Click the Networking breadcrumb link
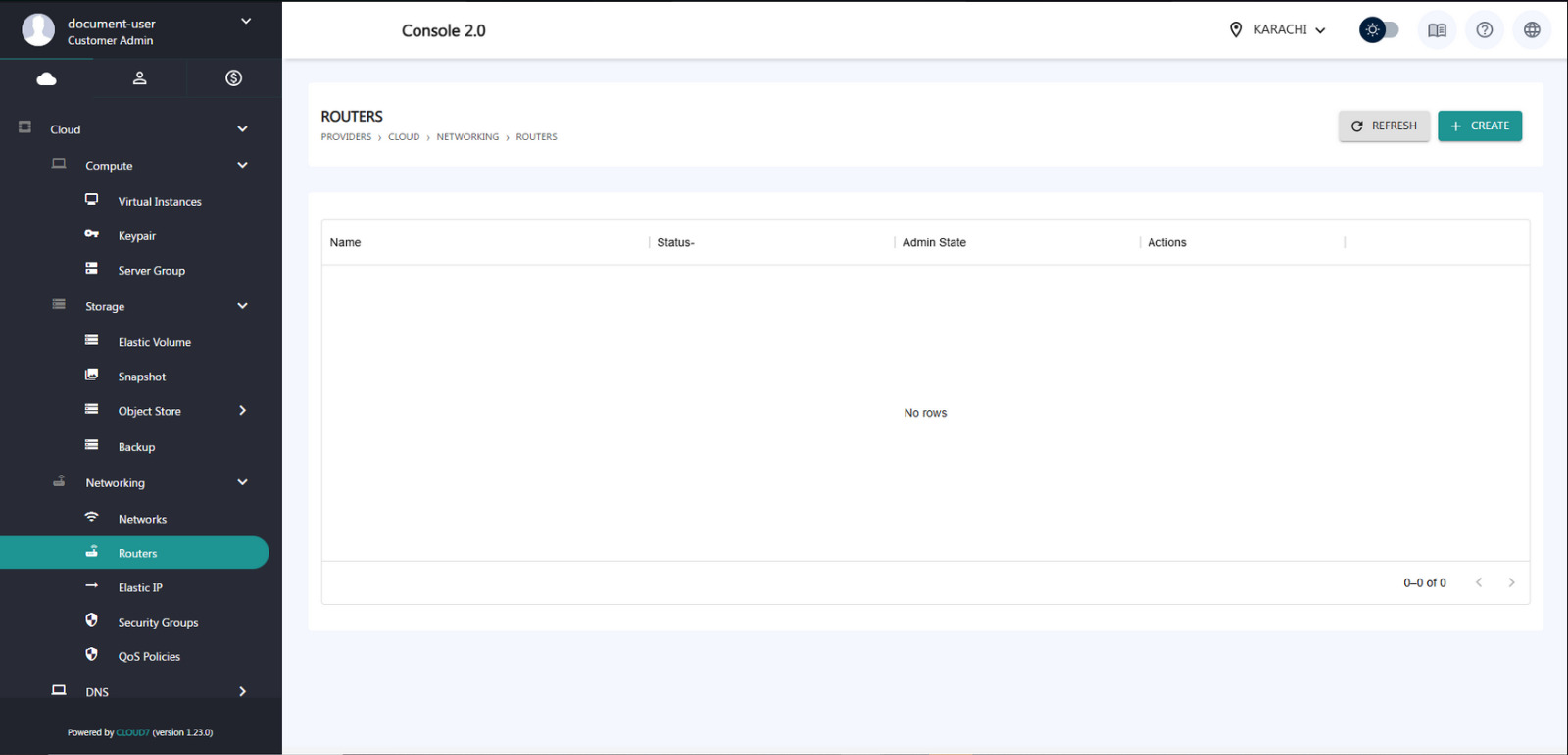Image resolution: width=1568 pixels, height=755 pixels. click(467, 137)
